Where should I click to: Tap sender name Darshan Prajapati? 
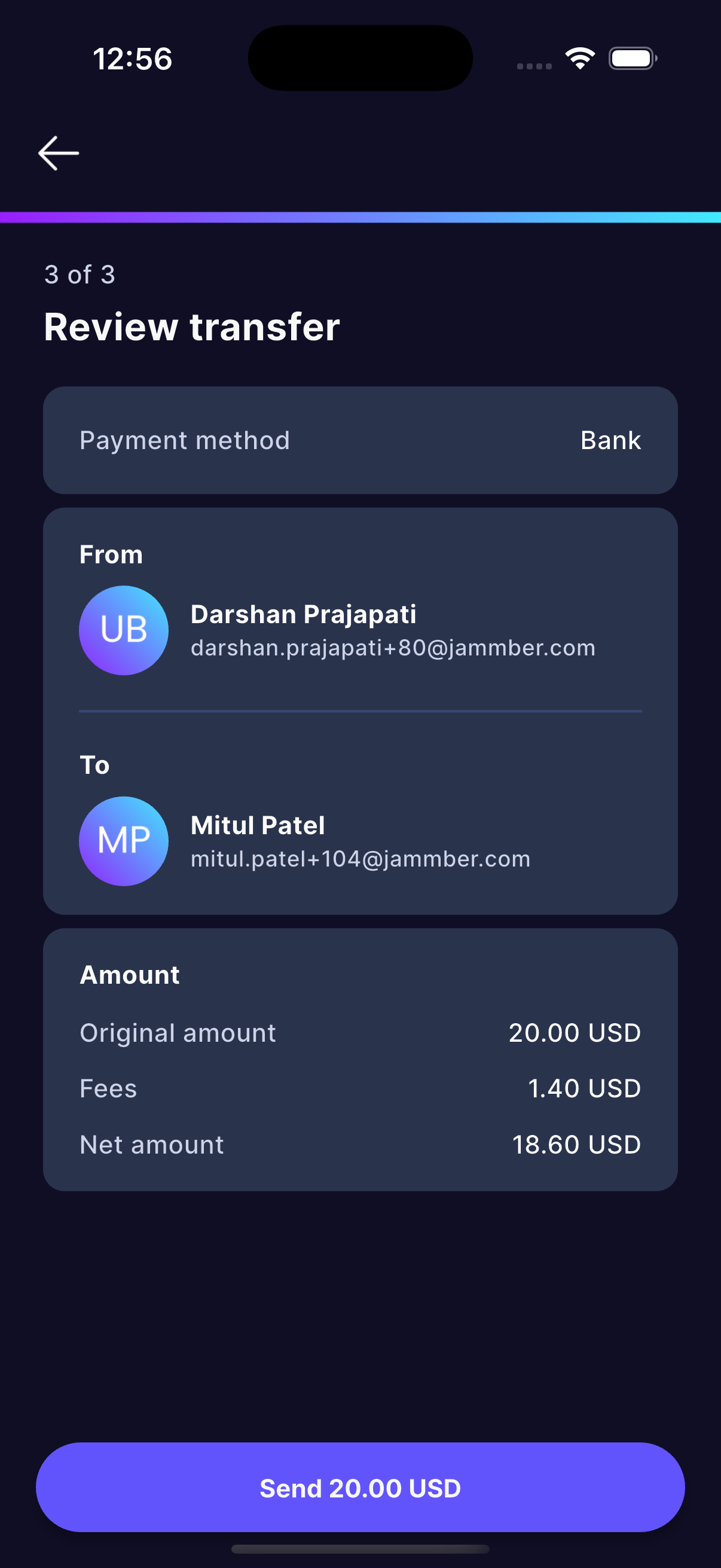pyautogui.click(x=303, y=614)
